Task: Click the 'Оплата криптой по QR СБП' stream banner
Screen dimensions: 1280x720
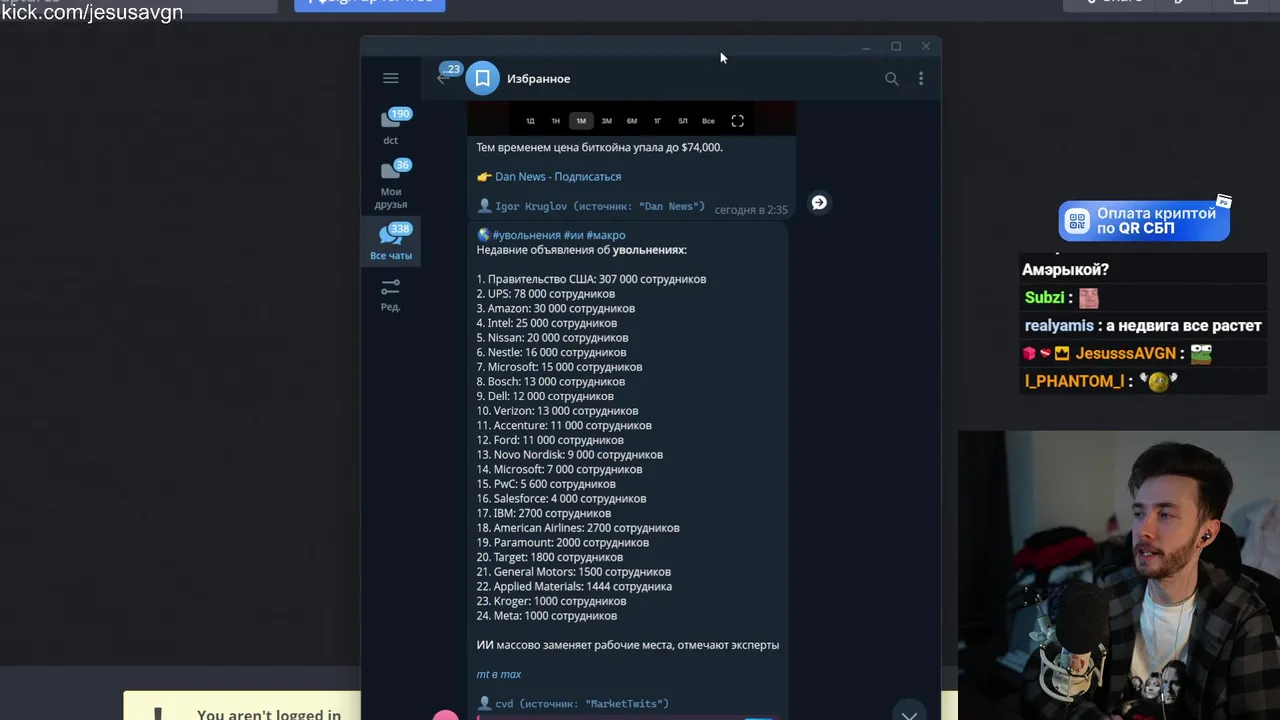Action: (x=1144, y=221)
